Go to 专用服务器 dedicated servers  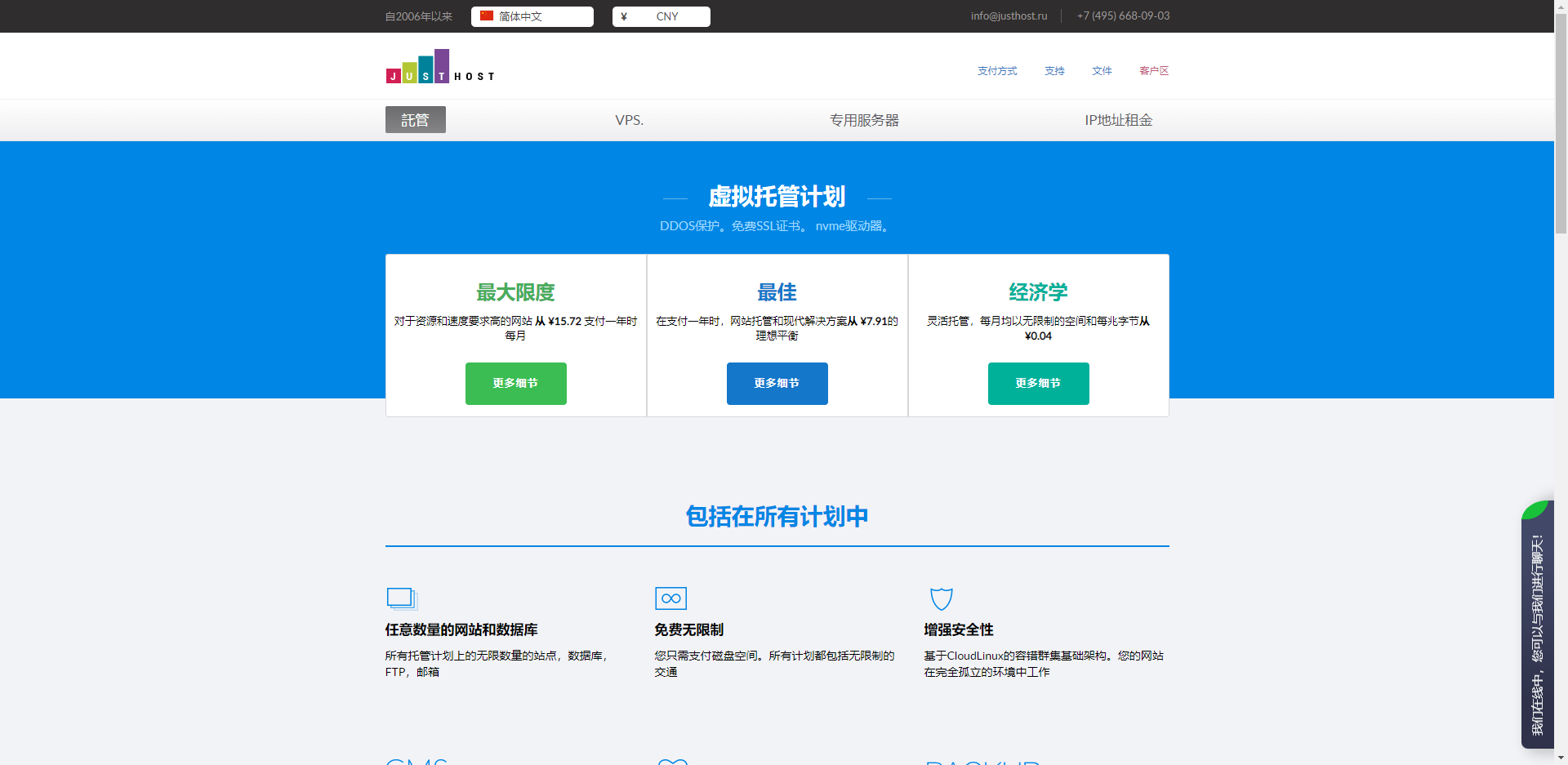coord(864,120)
